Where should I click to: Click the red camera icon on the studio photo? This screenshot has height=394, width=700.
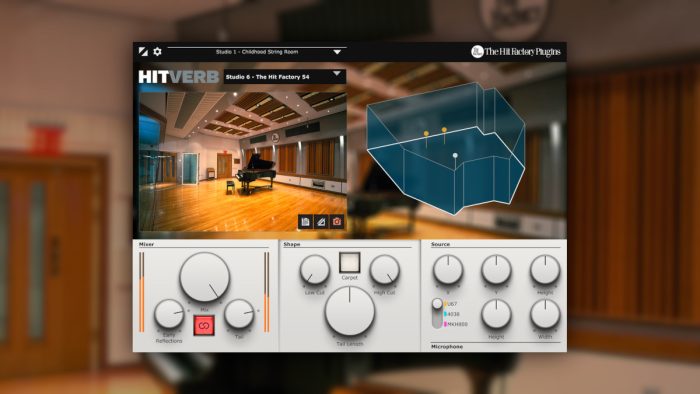coord(337,221)
